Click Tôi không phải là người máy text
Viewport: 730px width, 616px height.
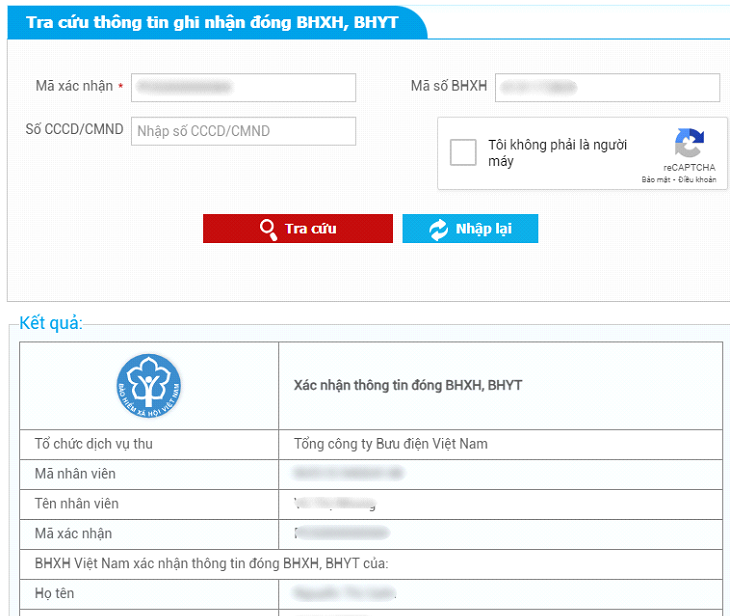(557, 153)
